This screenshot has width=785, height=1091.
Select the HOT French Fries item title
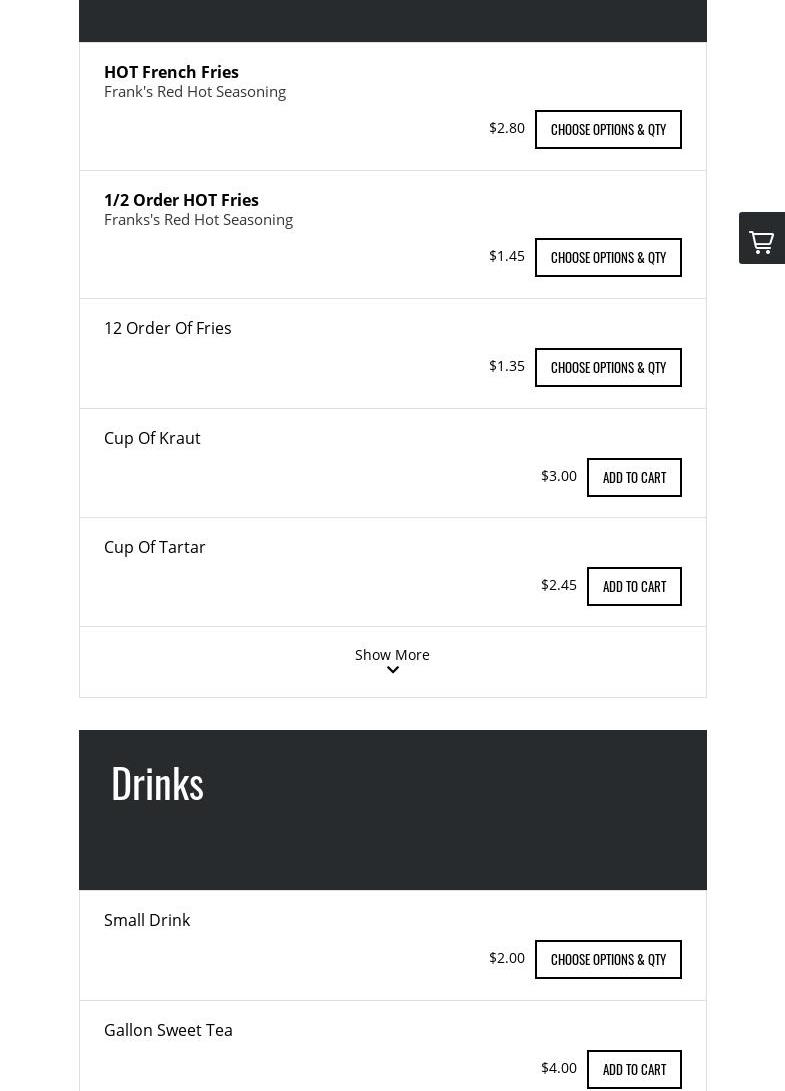click(171, 72)
